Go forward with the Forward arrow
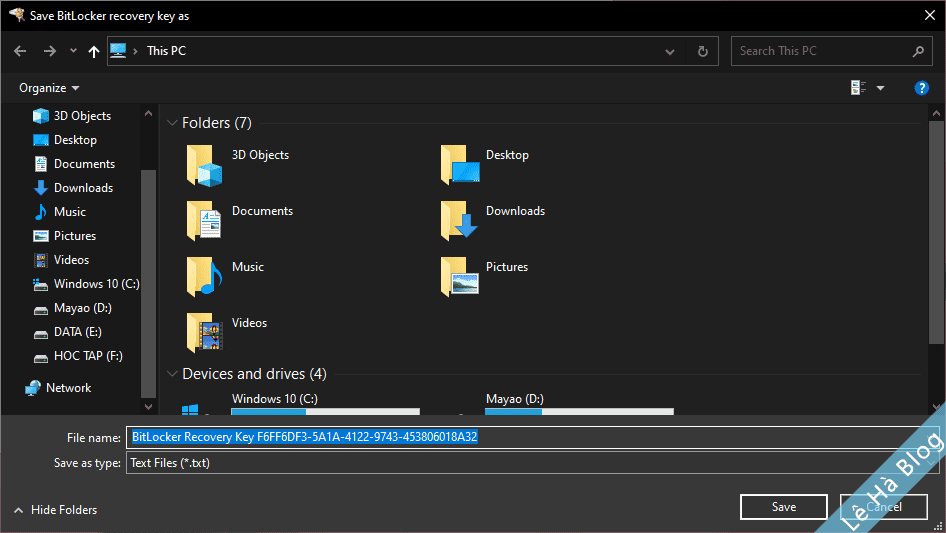Viewport: 946px width, 533px height. pyautogui.click(x=49, y=51)
